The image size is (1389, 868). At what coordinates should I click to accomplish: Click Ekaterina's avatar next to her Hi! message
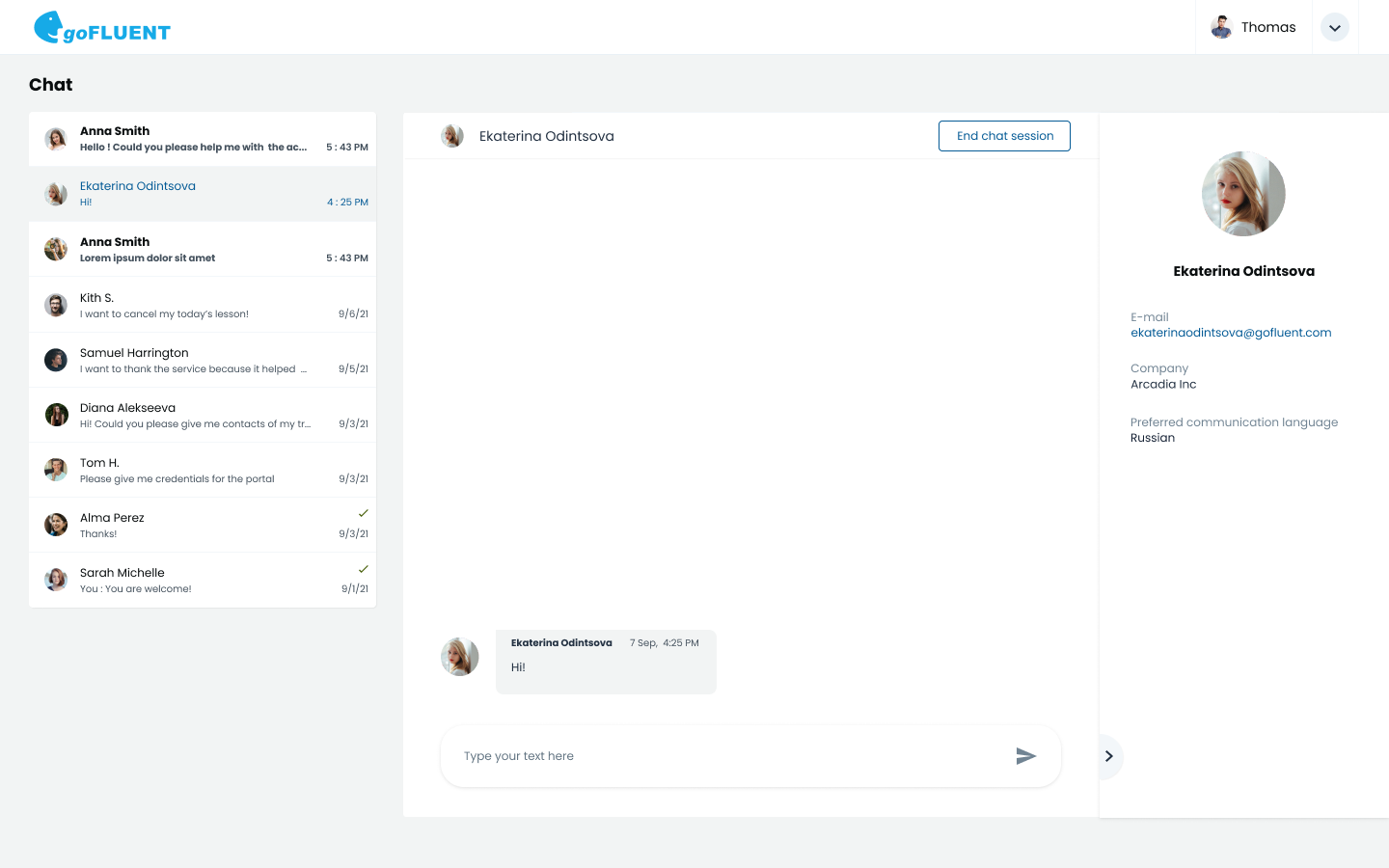pyautogui.click(x=459, y=656)
